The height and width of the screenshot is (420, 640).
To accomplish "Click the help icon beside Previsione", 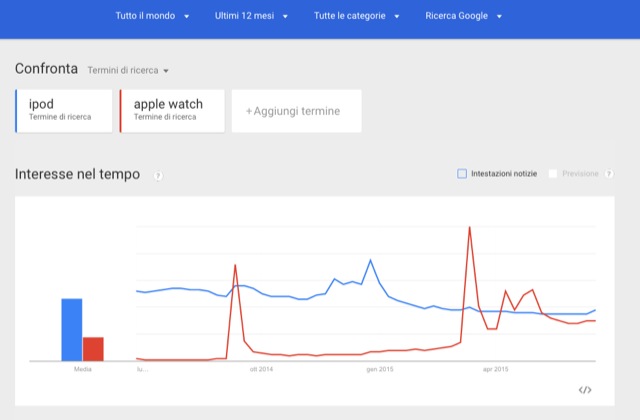I will (607, 174).
